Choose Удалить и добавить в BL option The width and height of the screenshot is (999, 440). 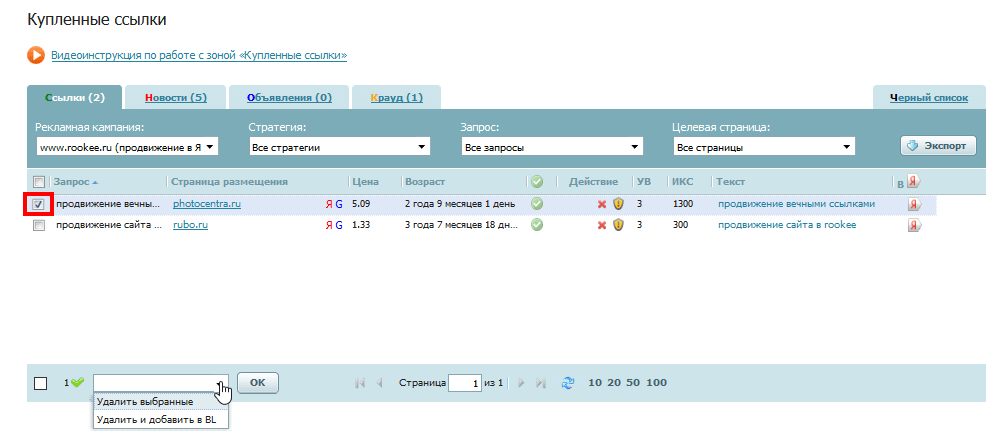click(161, 420)
